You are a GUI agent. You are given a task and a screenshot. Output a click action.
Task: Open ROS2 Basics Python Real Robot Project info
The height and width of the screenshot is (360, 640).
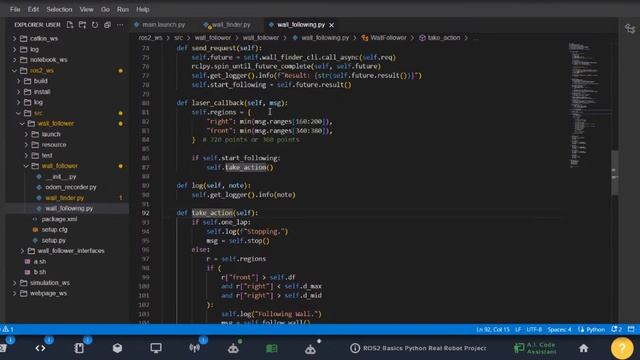419,348
